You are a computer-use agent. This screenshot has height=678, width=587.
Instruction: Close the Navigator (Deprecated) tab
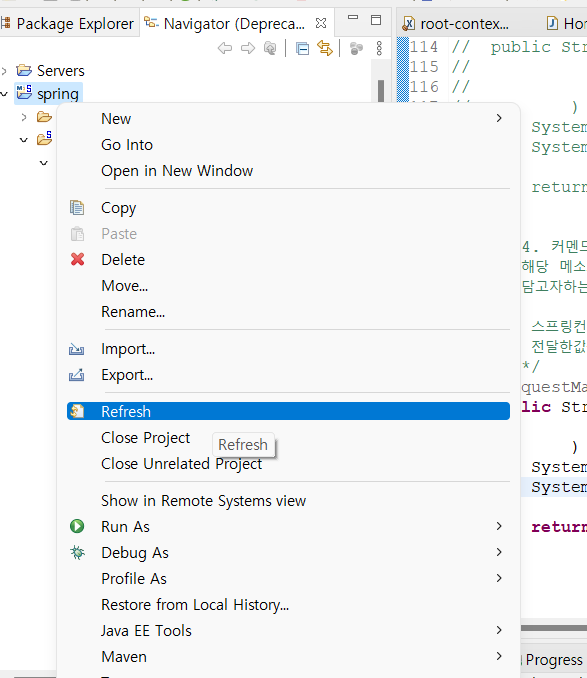click(x=321, y=23)
